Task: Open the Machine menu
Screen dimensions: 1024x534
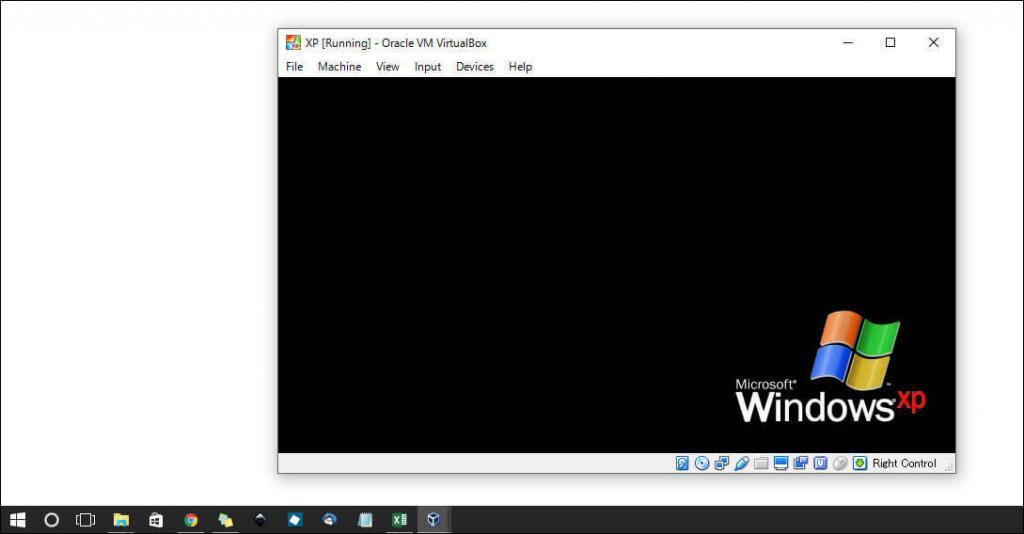Action: (339, 67)
